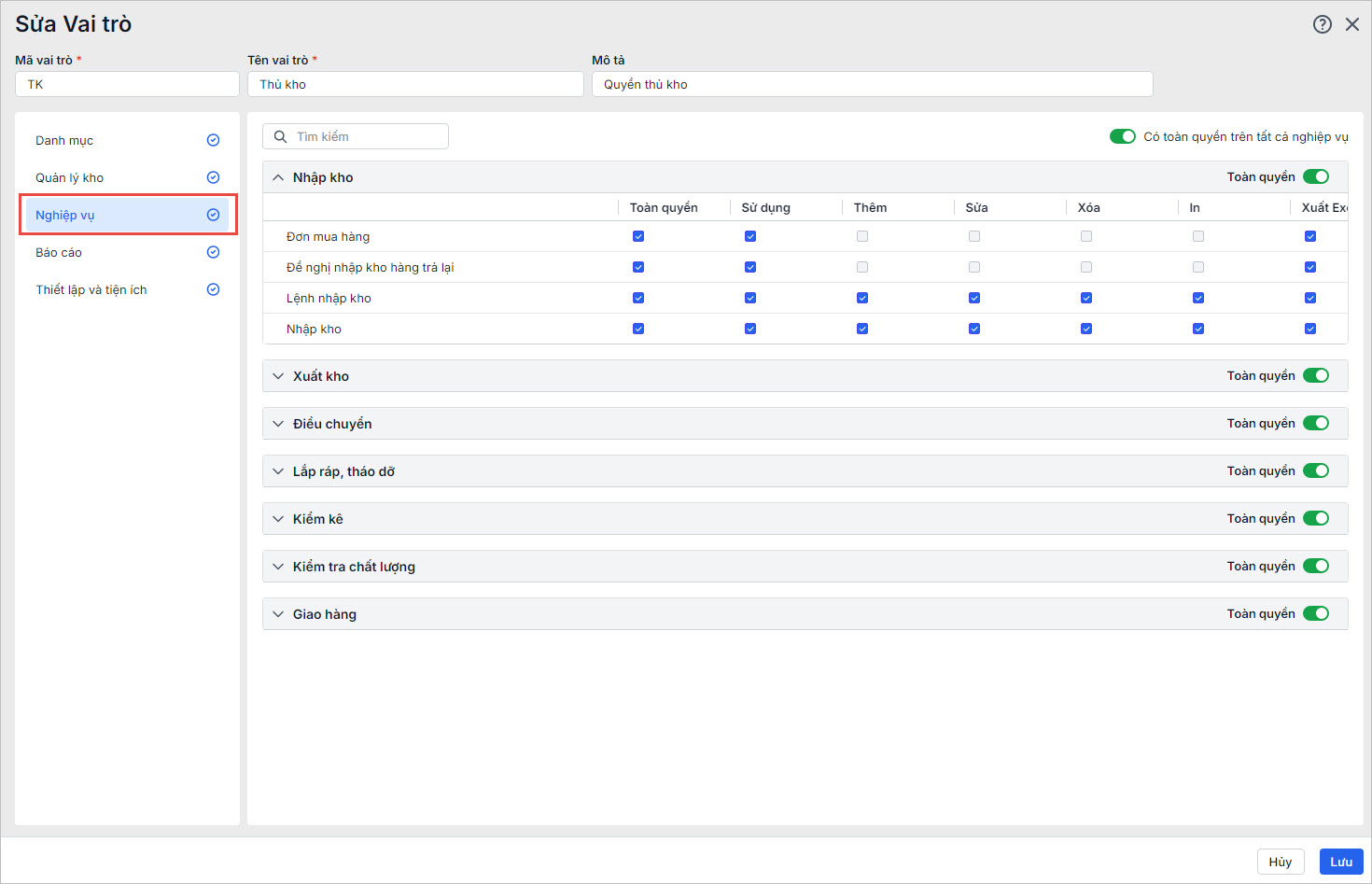Viewport: 1372px width, 884px height.
Task: Collapse the Nhập kho section
Action: pos(278,177)
